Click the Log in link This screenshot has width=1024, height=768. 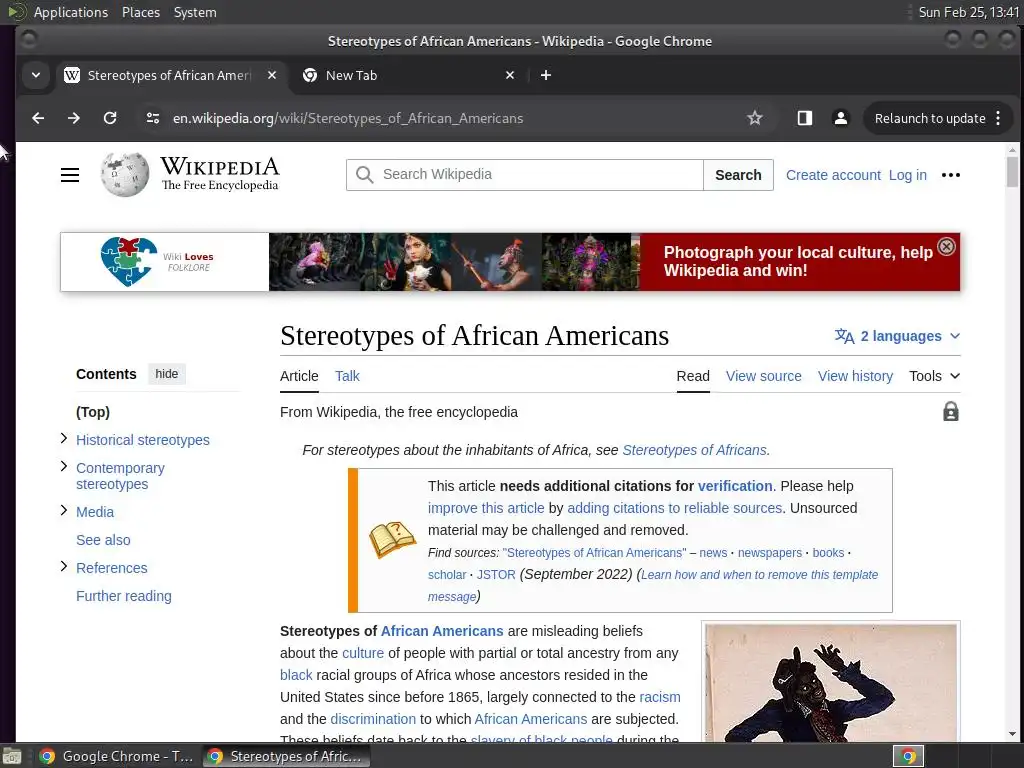pyautogui.click(x=908, y=175)
